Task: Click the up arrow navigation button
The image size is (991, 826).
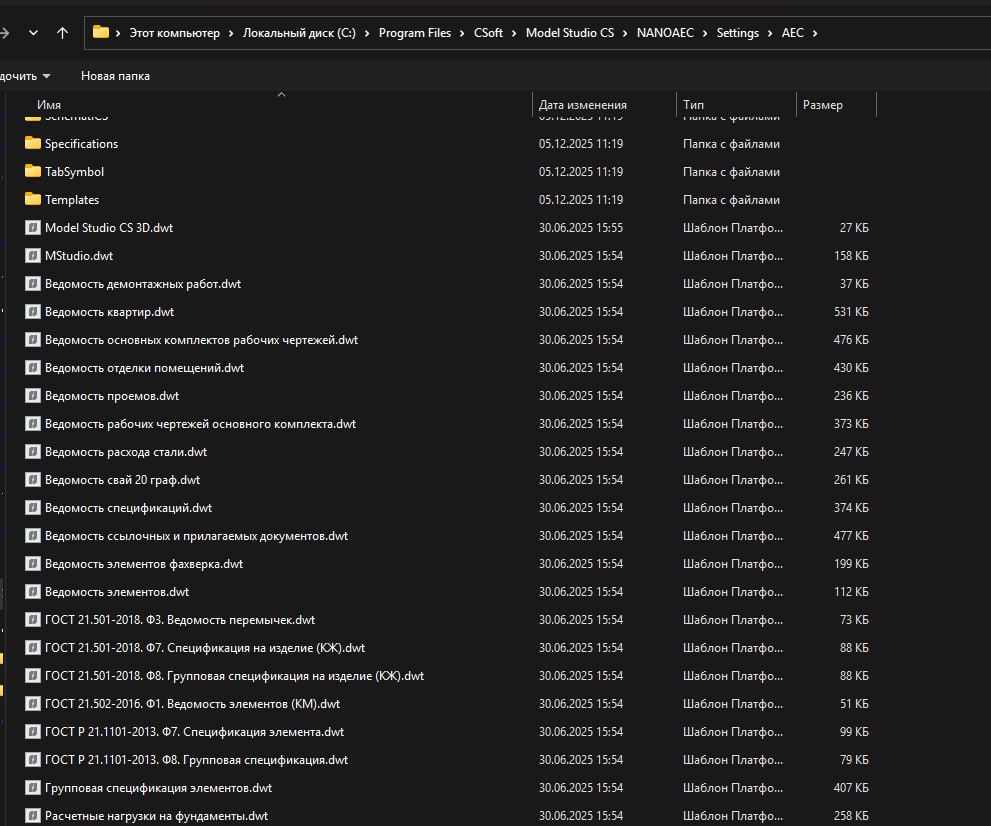Action: point(62,32)
